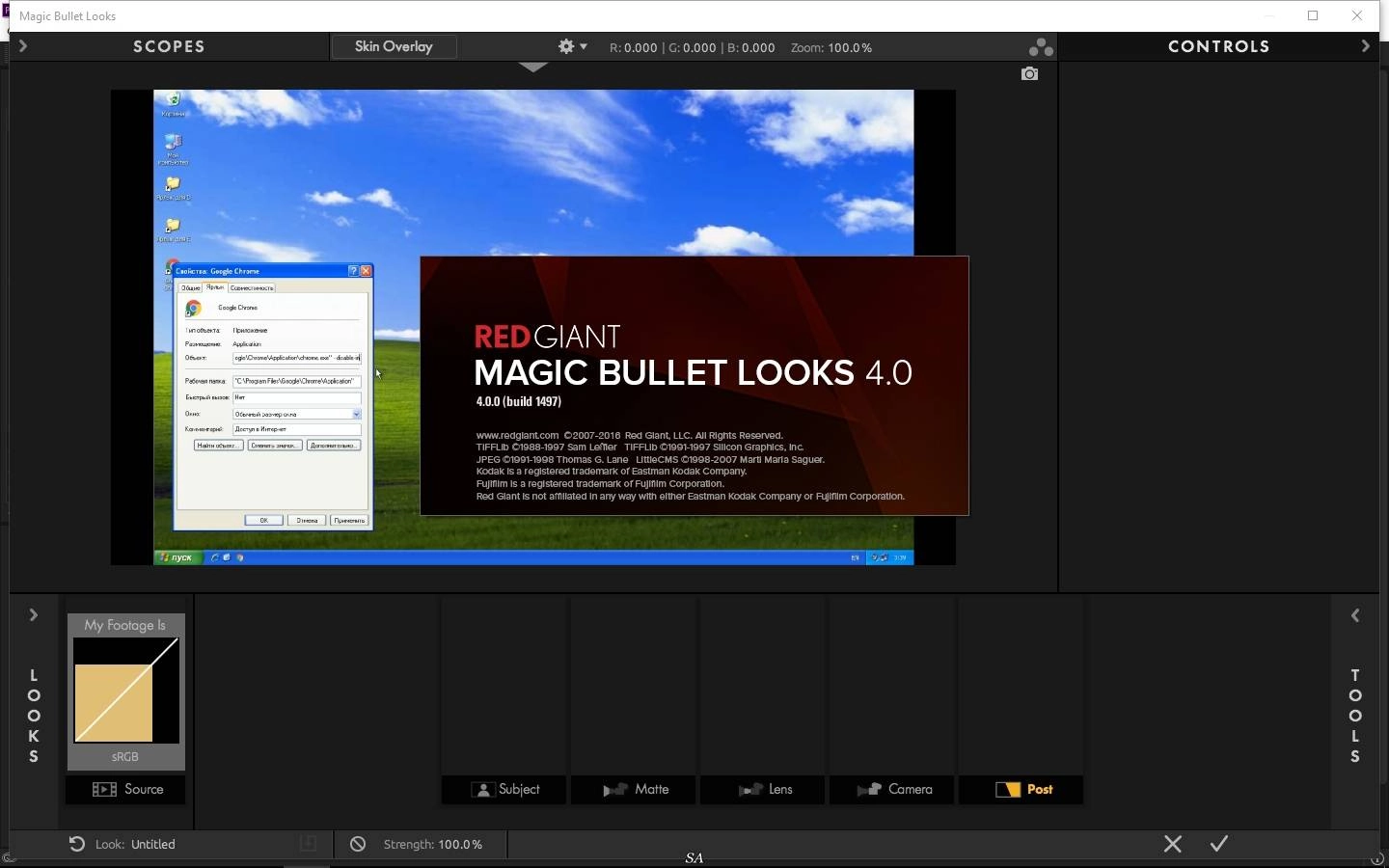Cancel changes with the X icon
The height and width of the screenshot is (868, 1389).
[1173, 844]
